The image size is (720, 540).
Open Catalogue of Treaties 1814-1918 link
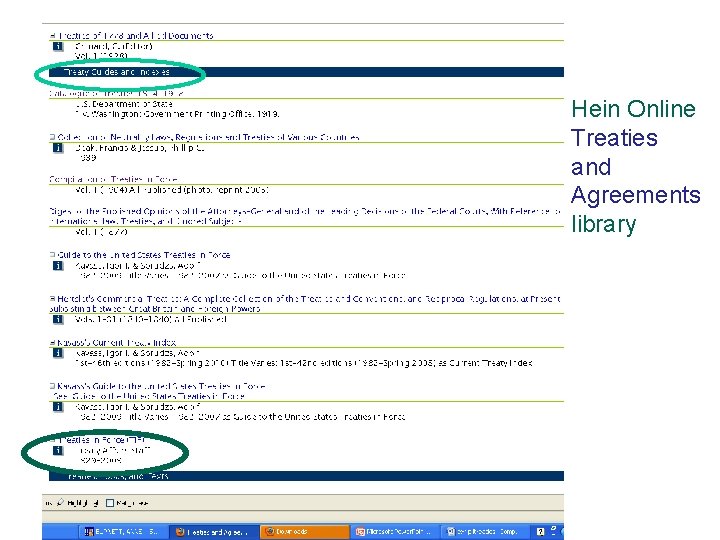coord(117,93)
